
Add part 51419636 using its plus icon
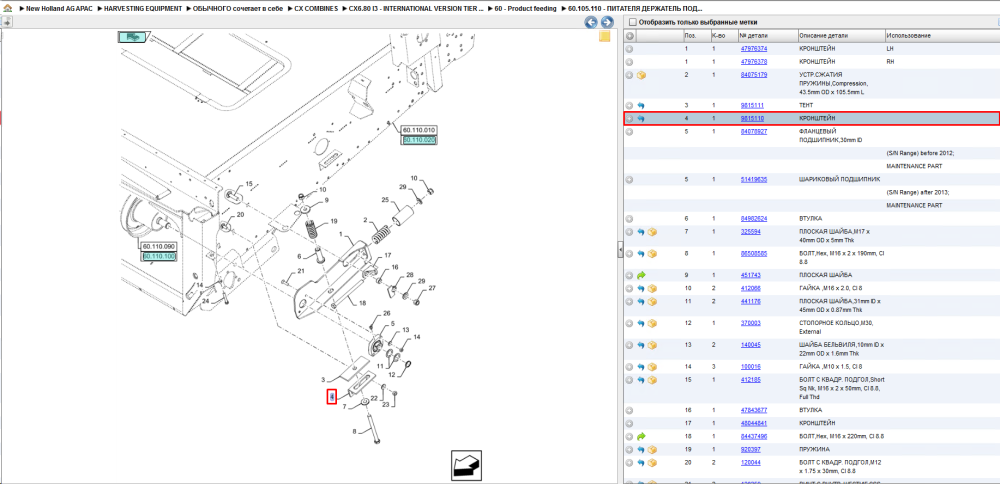[629, 180]
